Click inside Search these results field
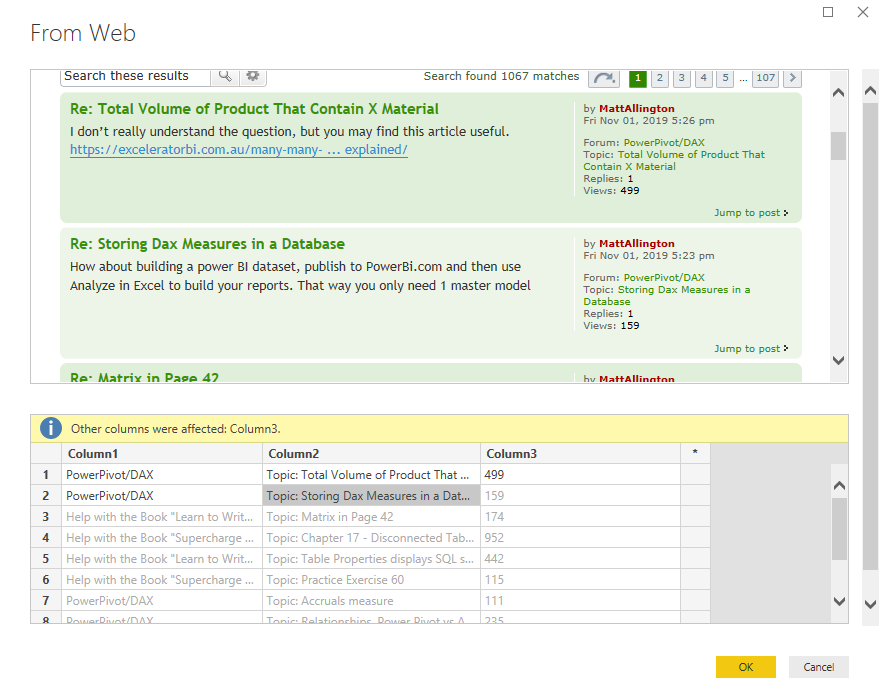Viewport: 879px width, 699px height. point(135,76)
